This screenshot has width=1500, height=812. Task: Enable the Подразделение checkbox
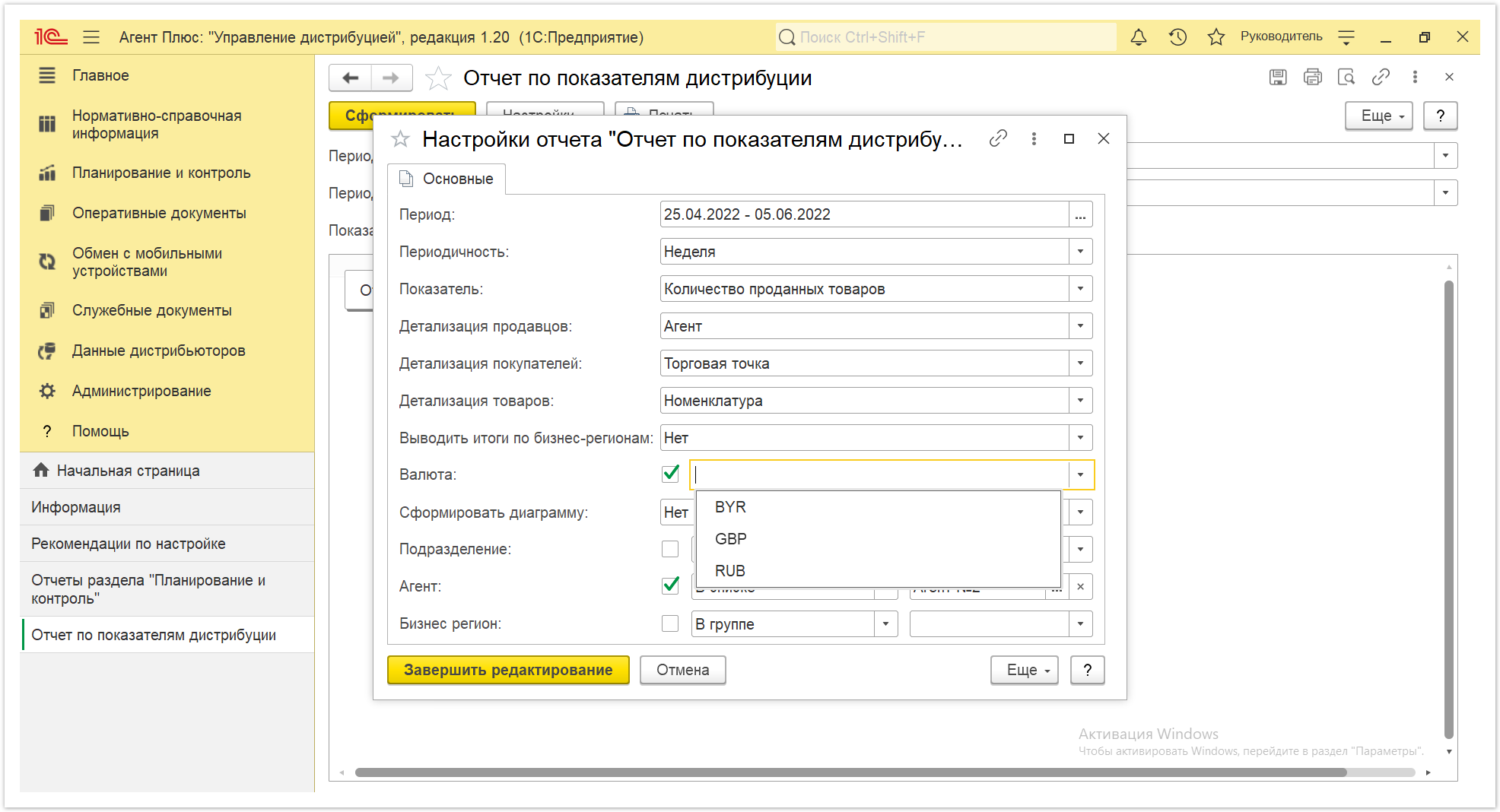tap(670, 549)
